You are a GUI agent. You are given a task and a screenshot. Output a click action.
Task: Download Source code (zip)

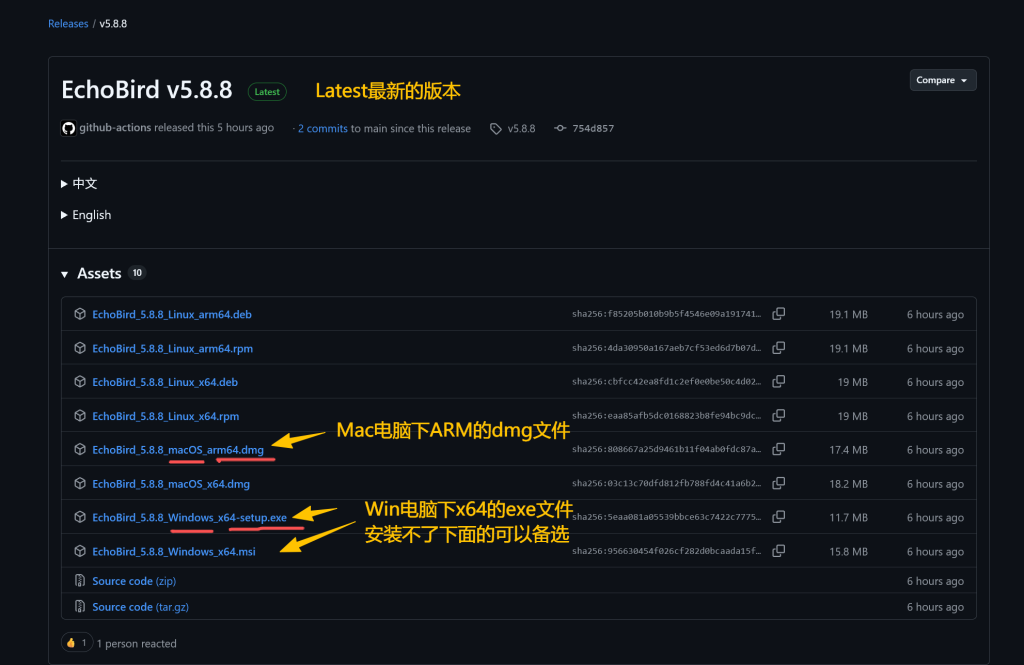[x=134, y=581]
